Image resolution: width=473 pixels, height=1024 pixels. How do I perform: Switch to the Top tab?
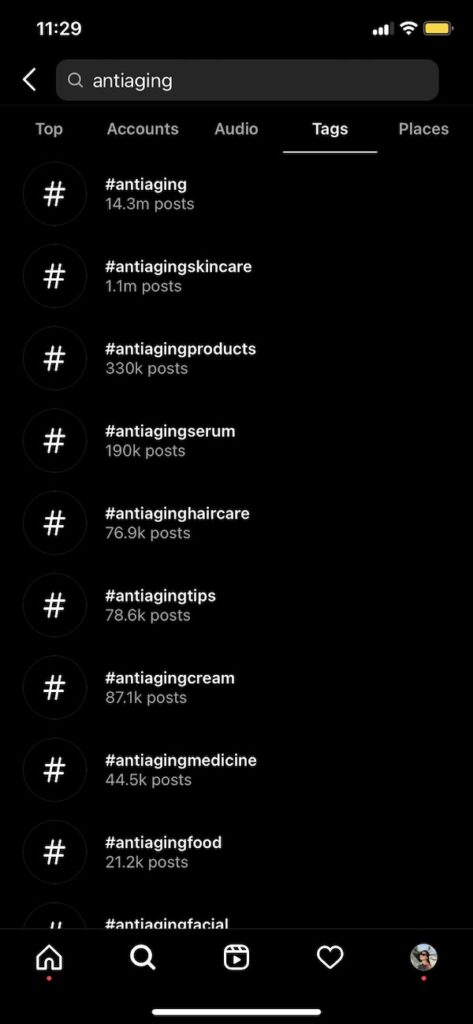(x=49, y=129)
